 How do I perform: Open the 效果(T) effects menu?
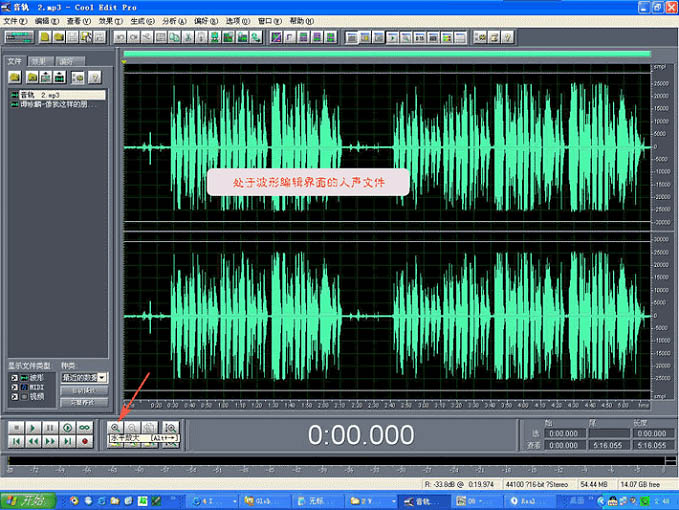point(110,20)
